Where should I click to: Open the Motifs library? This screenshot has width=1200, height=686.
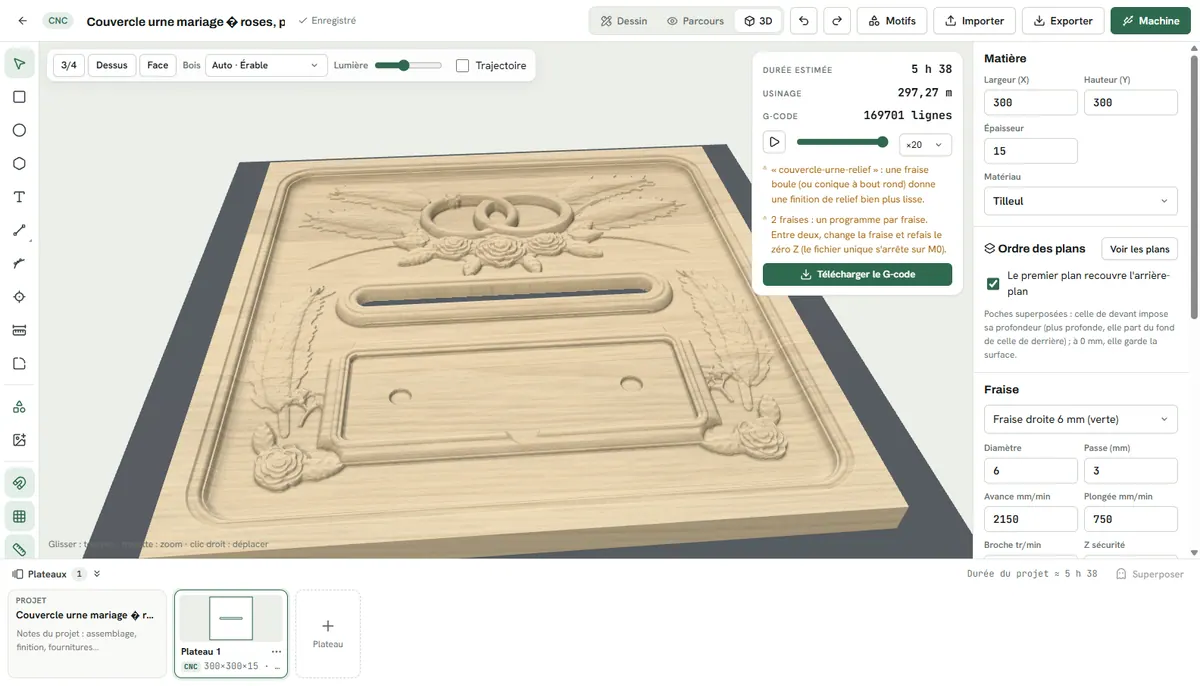coord(891,20)
